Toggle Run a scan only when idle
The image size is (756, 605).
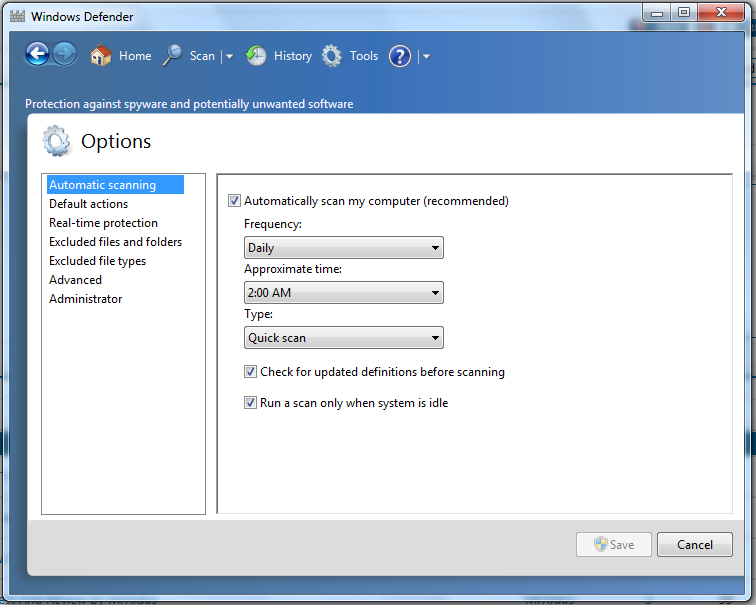point(250,403)
